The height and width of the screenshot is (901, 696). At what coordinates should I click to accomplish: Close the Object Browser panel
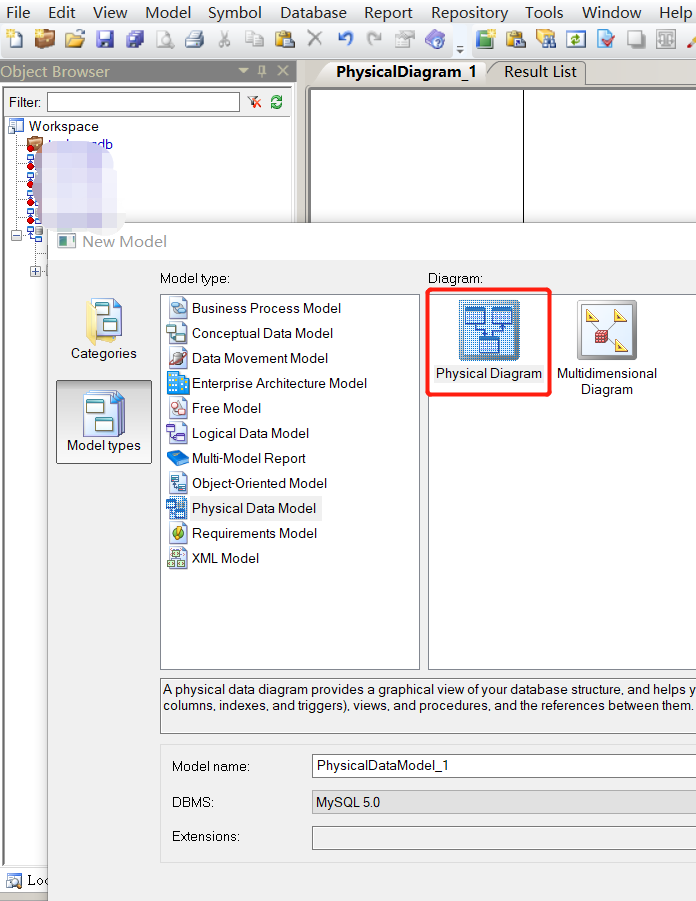[x=283, y=71]
